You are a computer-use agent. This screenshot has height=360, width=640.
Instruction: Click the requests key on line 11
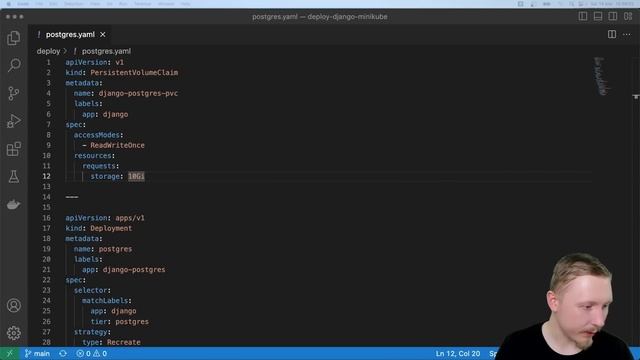point(99,166)
